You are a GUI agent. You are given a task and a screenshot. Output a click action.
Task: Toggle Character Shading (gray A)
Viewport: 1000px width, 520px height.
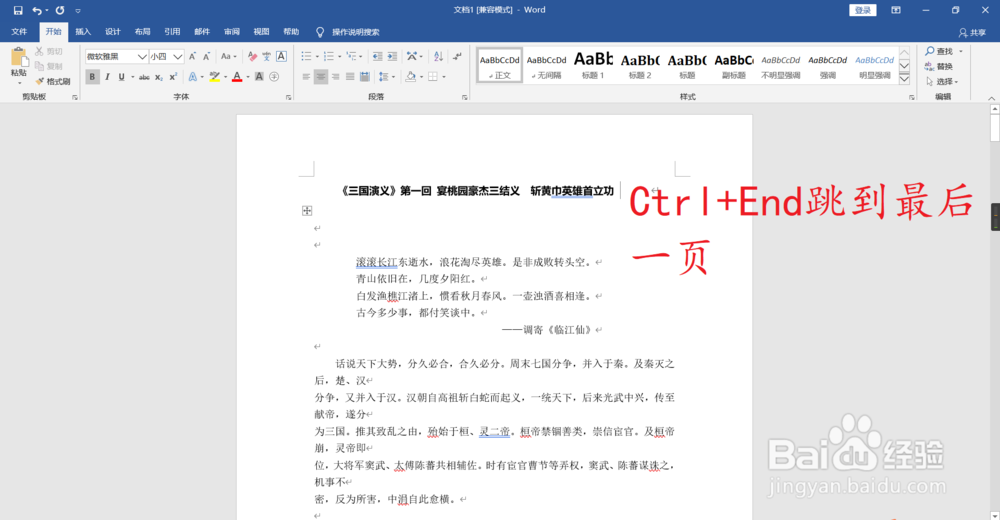260,77
